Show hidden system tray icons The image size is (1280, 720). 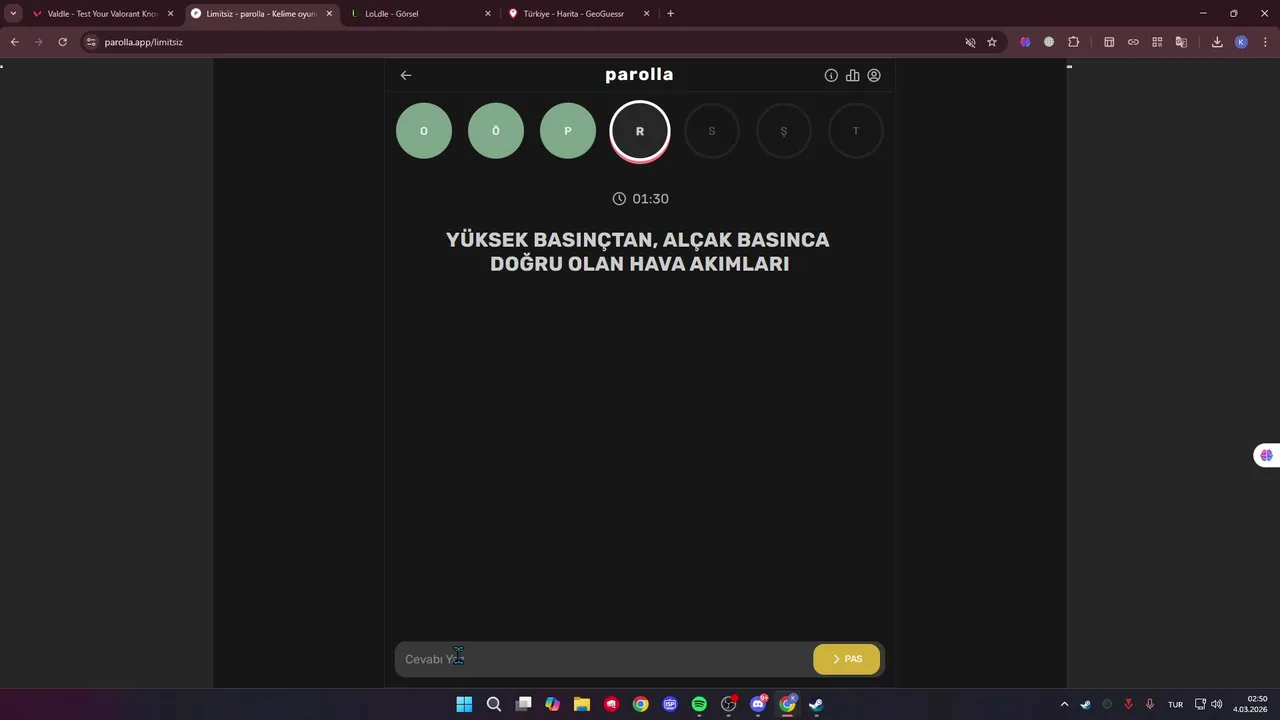coord(1064,704)
